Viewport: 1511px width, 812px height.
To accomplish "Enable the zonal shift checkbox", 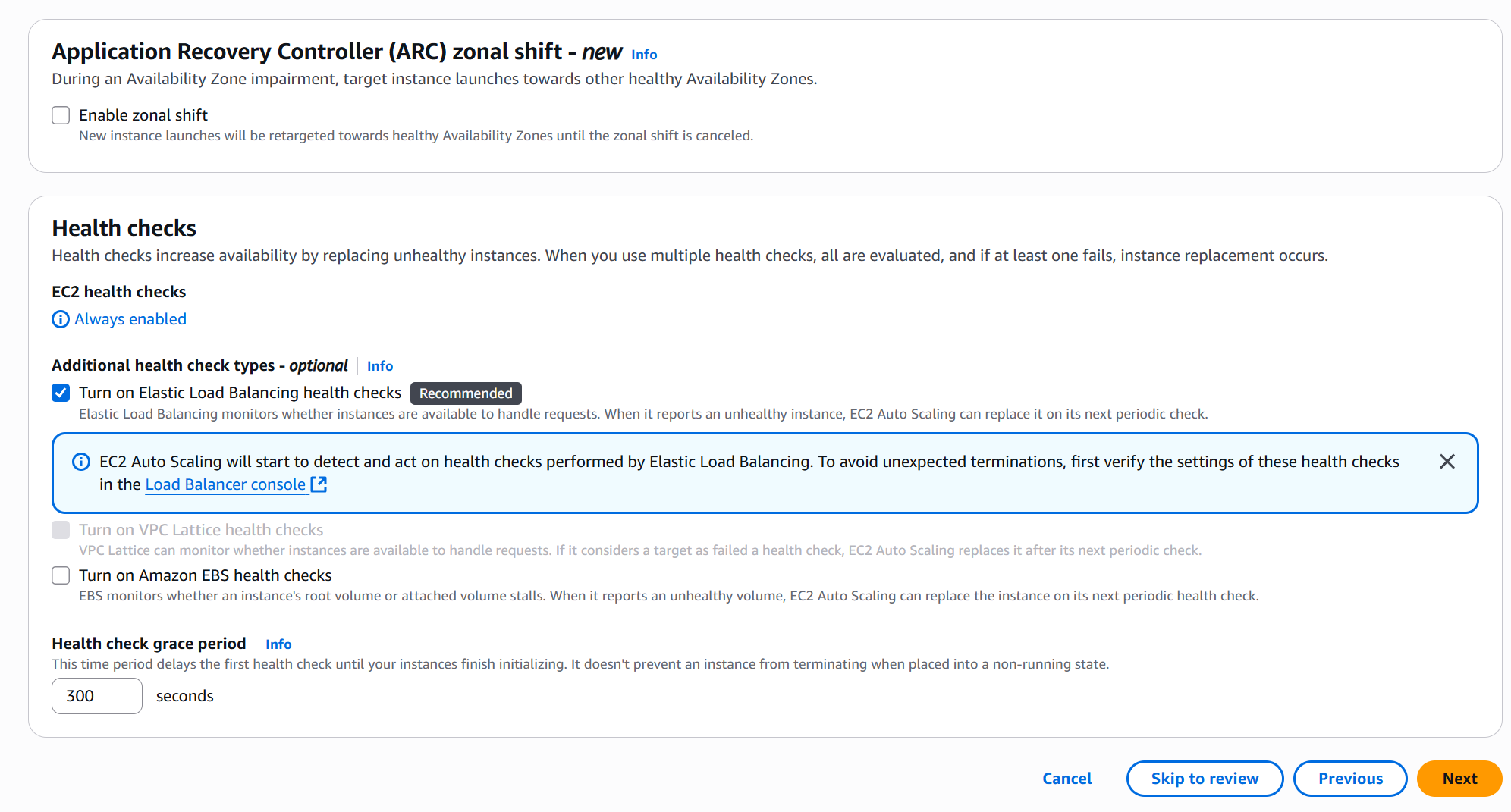I will point(61,115).
